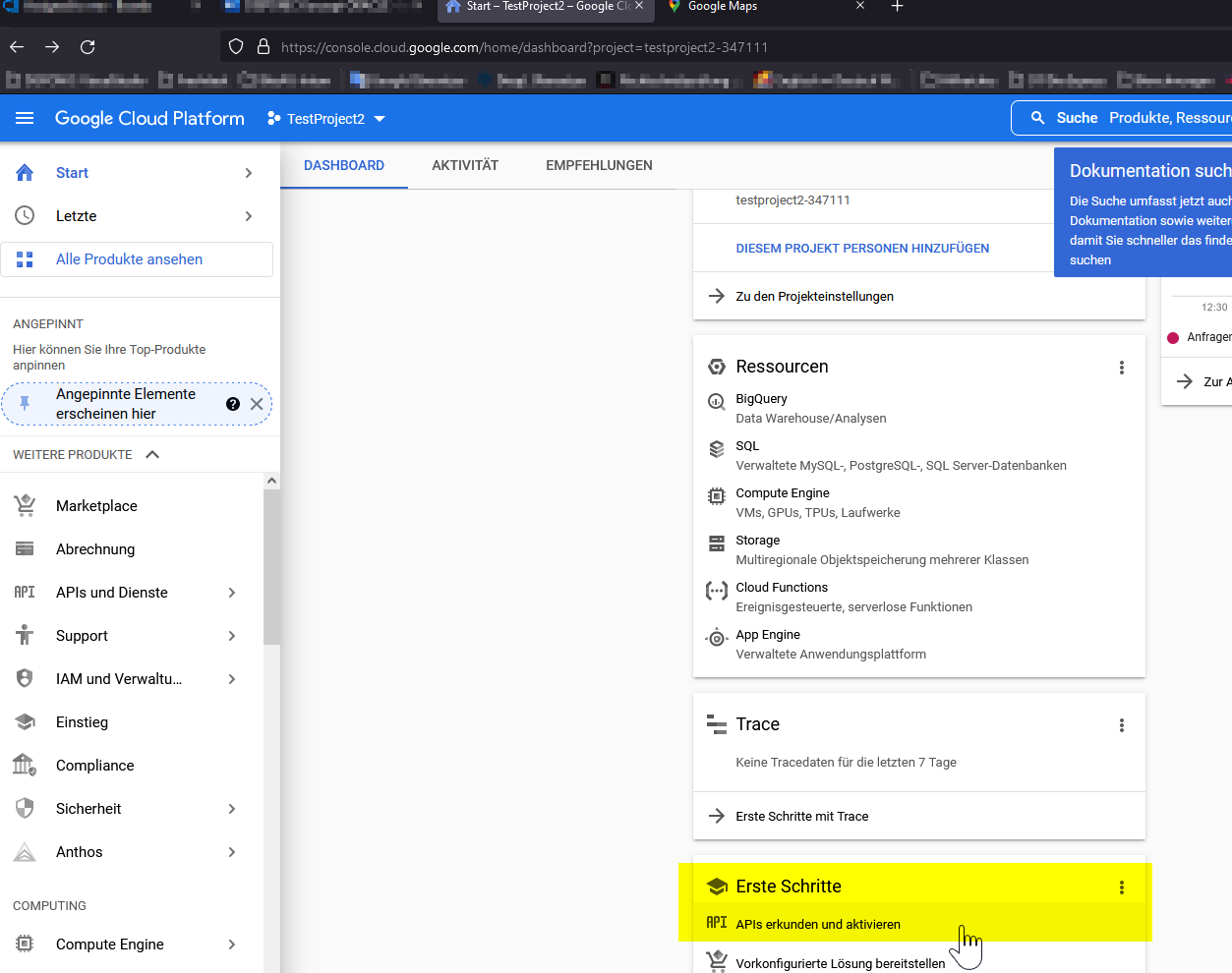The image size is (1232, 973).
Task: Switch to the EMPFEHLUNGEN tab
Action: click(x=599, y=165)
